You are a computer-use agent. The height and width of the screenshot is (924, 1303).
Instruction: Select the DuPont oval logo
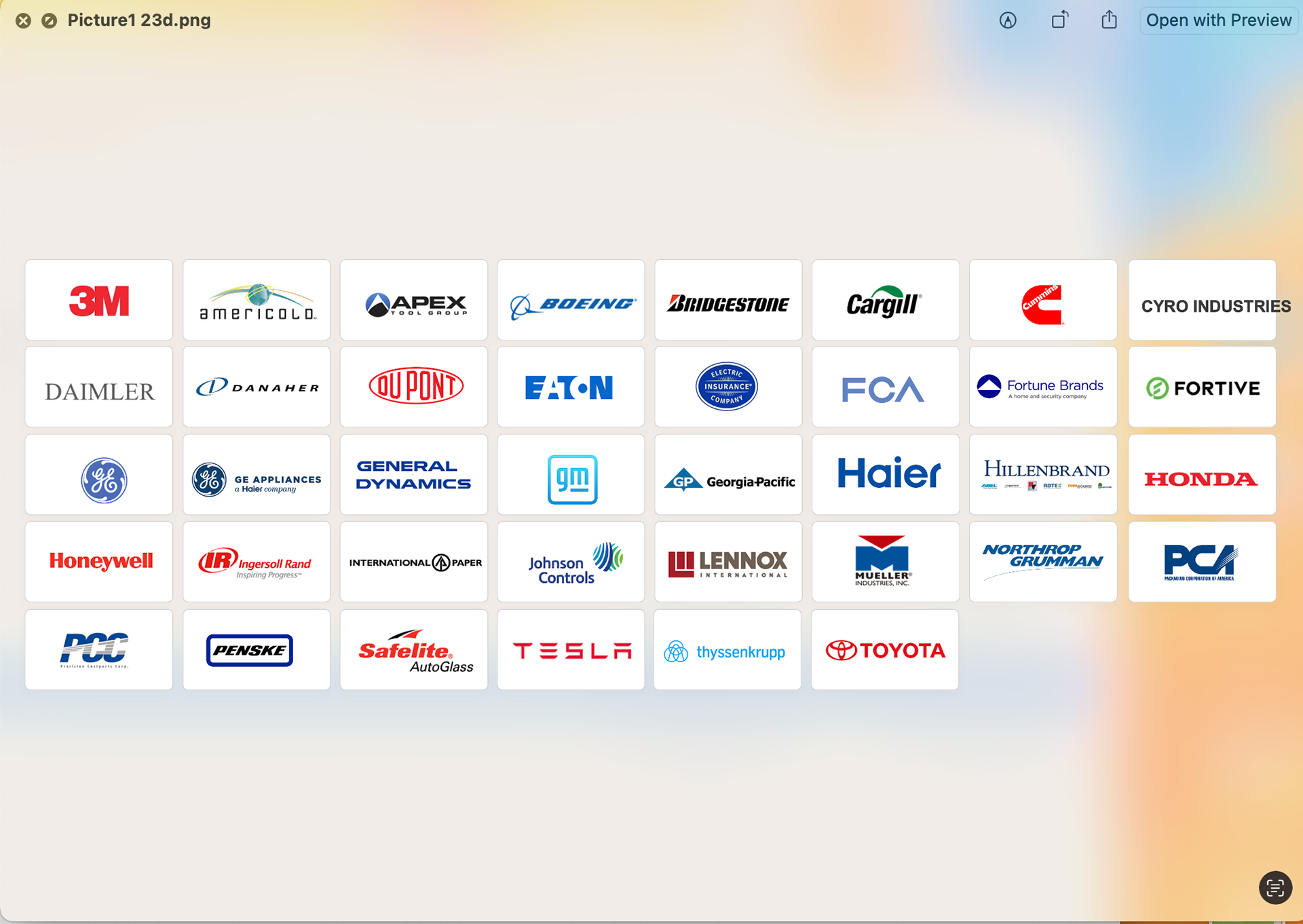pos(415,387)
